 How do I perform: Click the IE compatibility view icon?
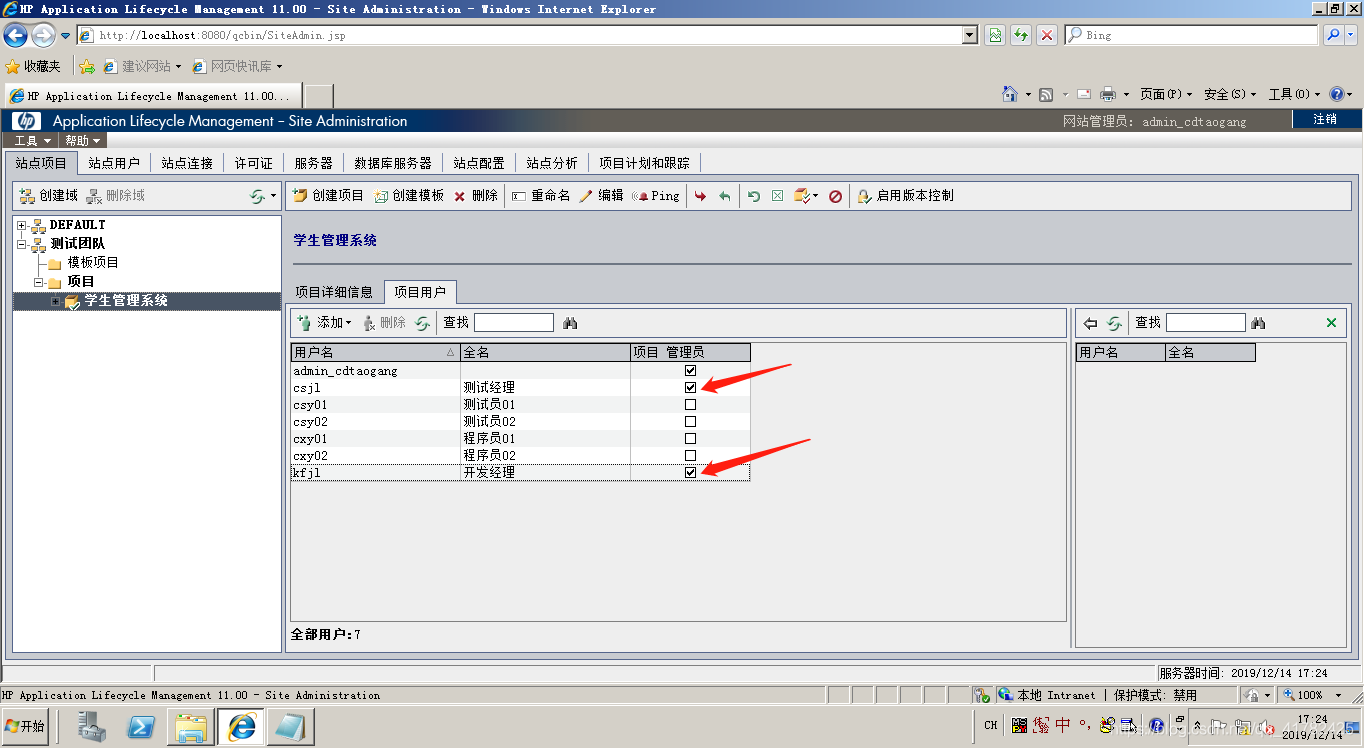click(995, 35)
